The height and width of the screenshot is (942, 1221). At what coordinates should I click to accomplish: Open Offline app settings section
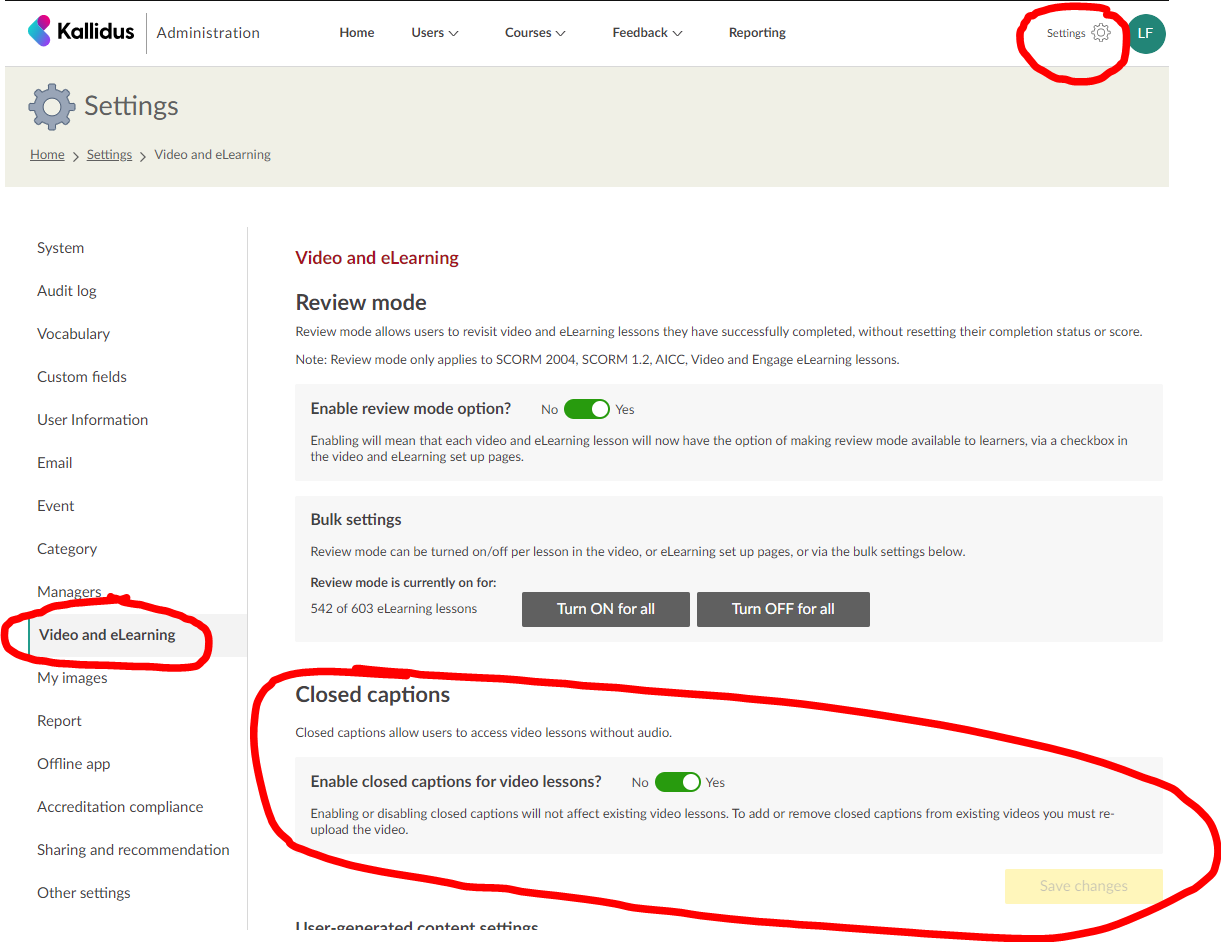pyautogui.click(x=74, y=764)
